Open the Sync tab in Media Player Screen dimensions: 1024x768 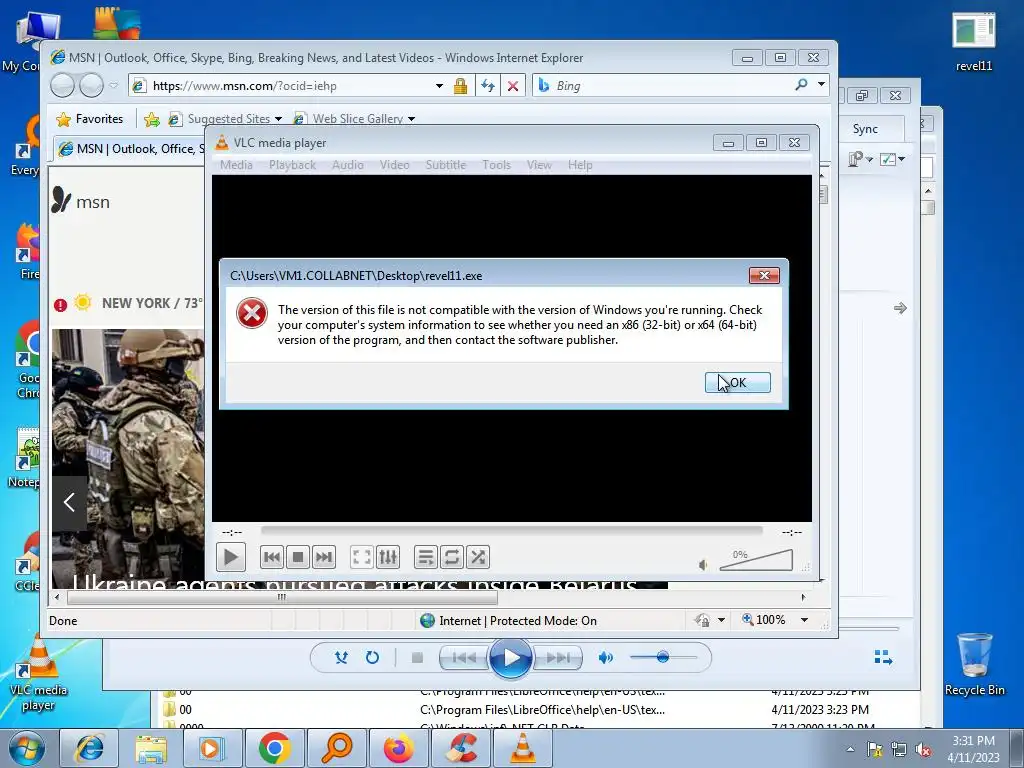(865, 129)
